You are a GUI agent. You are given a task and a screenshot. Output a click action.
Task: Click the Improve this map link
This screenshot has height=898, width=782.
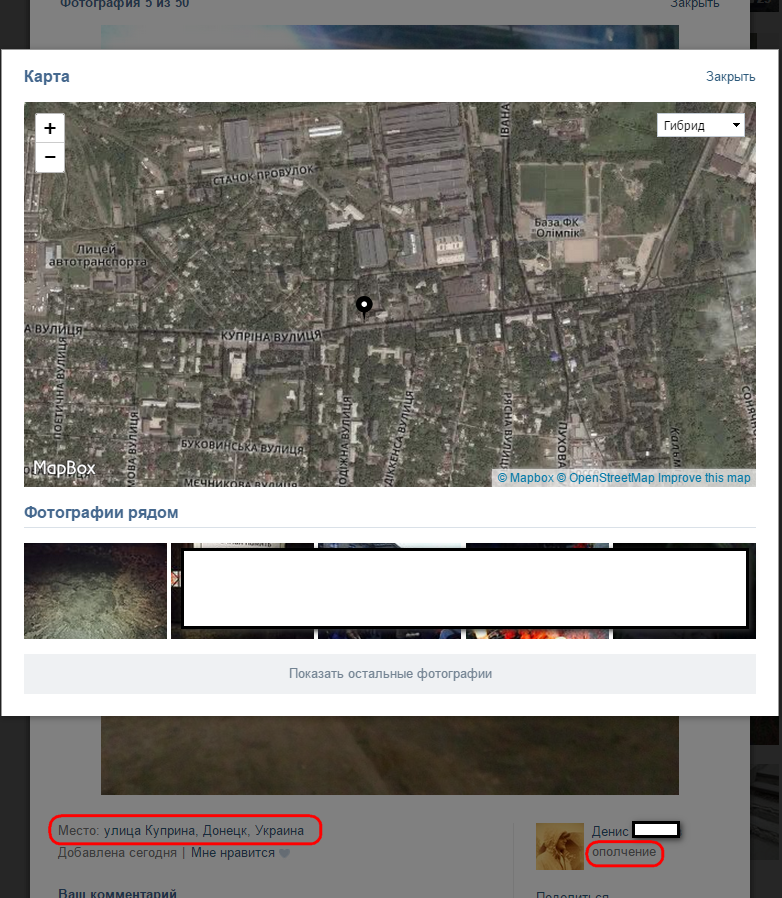coord(704,478)
